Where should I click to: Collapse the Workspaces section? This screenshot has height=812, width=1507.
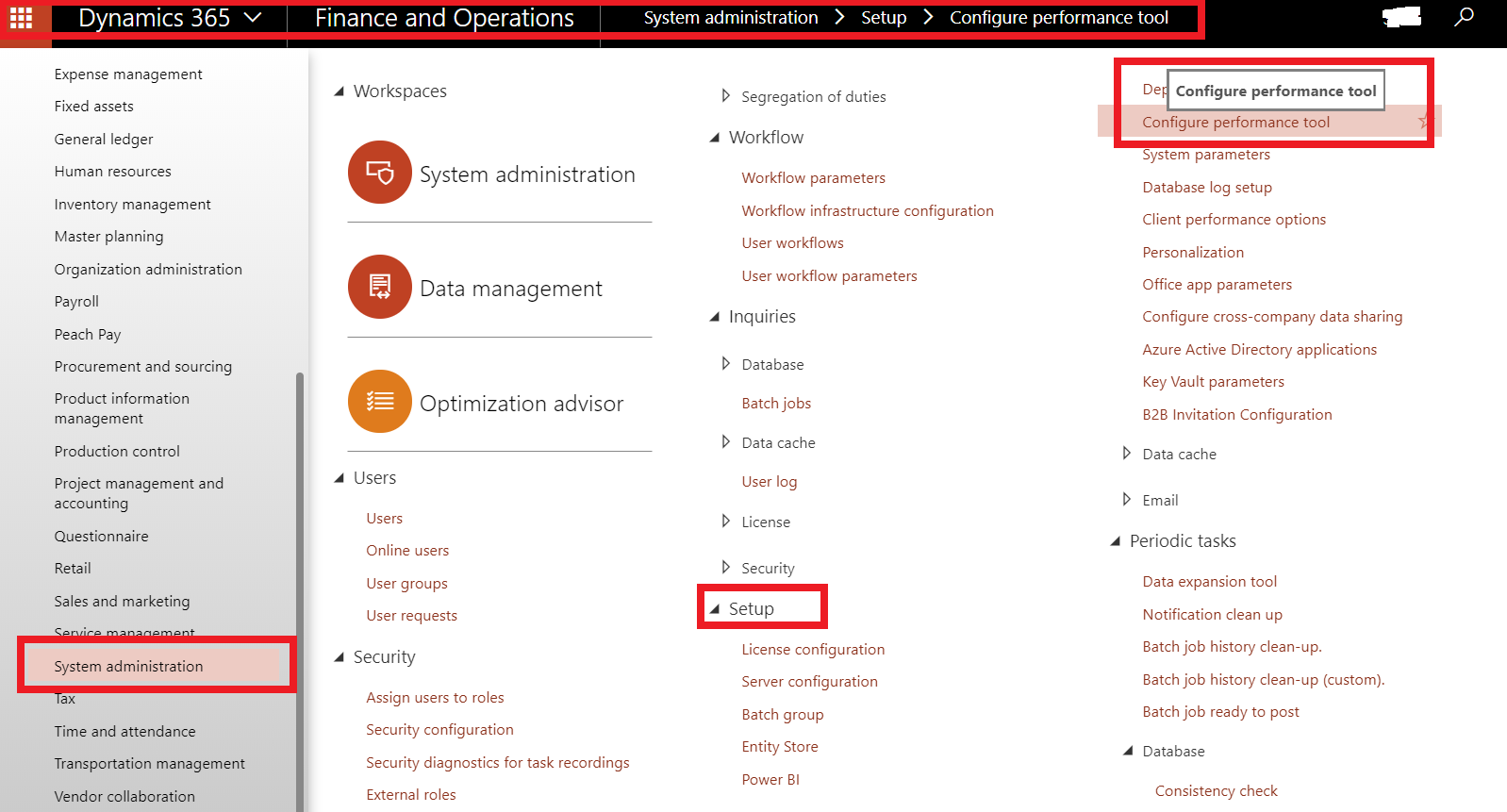click(339, 91)
